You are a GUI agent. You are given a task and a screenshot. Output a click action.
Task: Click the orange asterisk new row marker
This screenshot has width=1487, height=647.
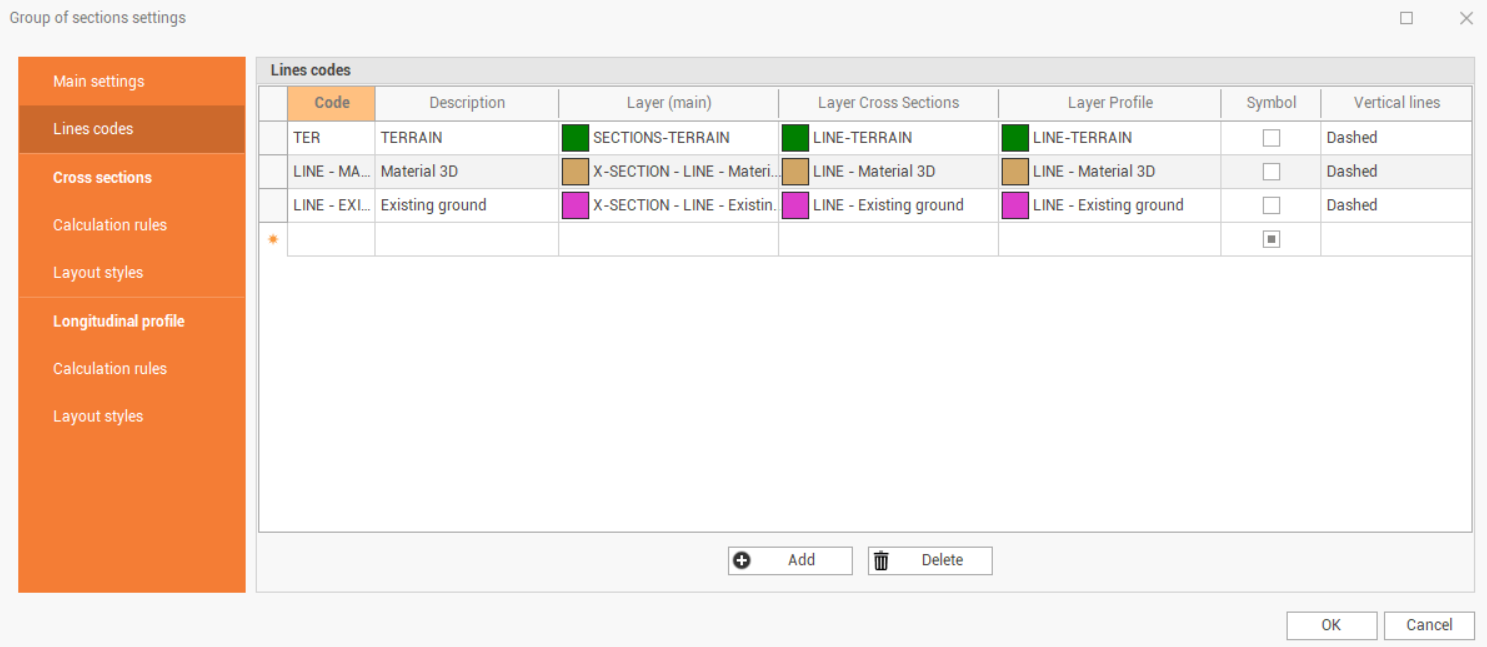tap(273, 240)
